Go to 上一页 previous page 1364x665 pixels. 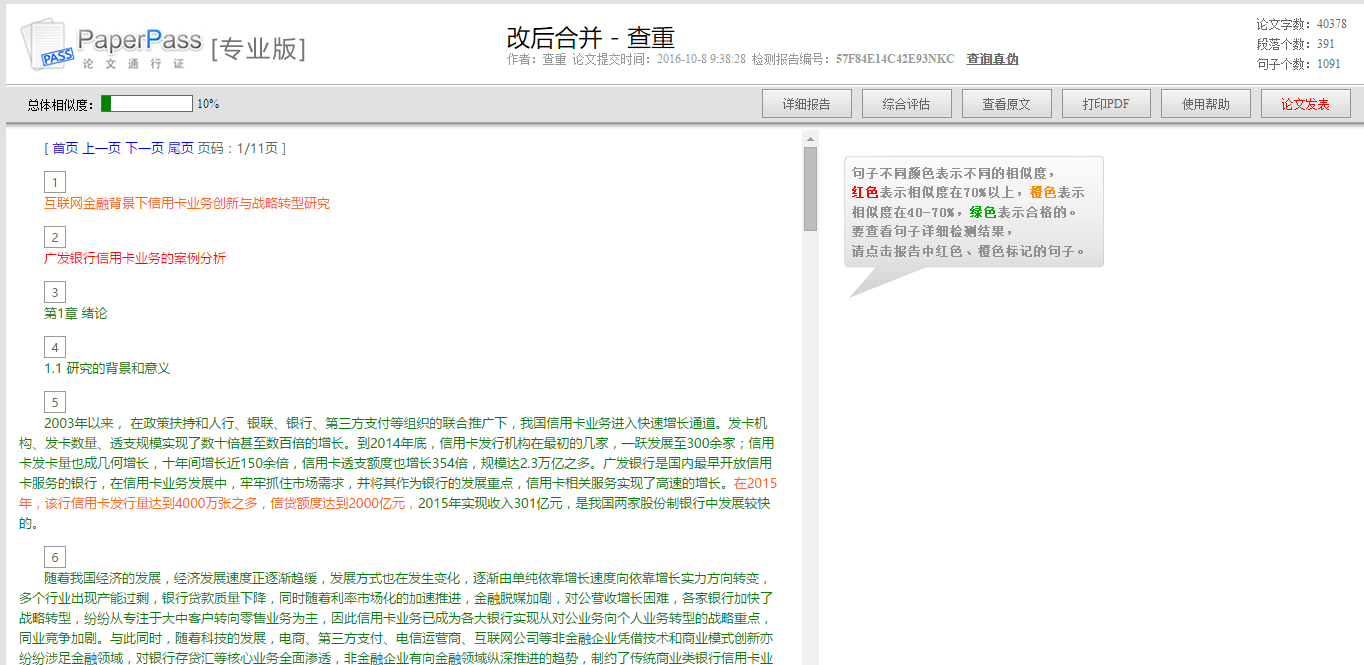101,148
